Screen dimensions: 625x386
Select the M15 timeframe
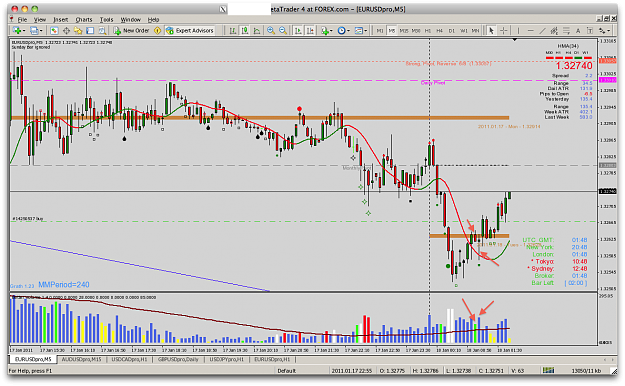click(404, 31)
